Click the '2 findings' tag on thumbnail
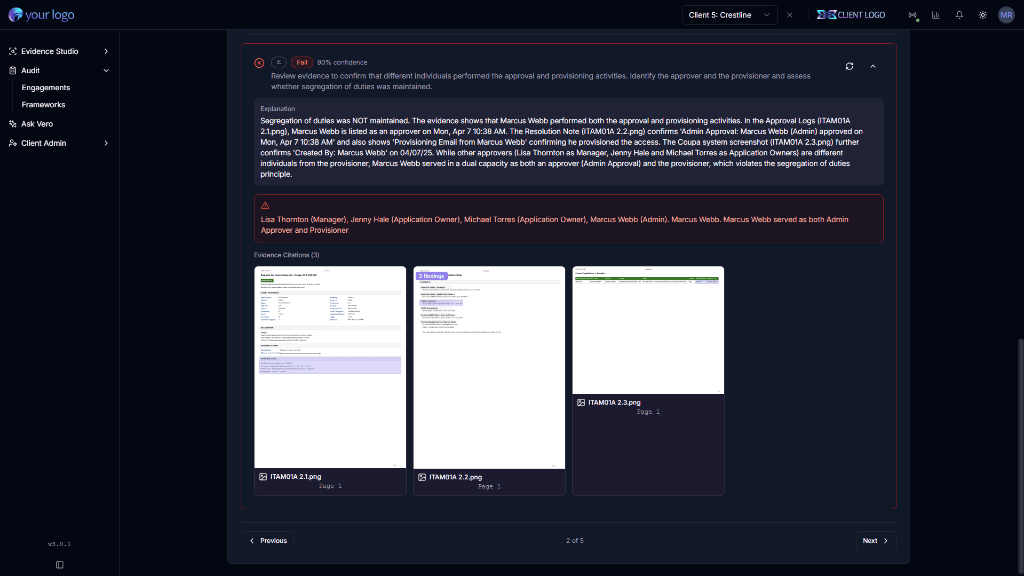Screen dimensions: 1024x576 coord(432,276)
